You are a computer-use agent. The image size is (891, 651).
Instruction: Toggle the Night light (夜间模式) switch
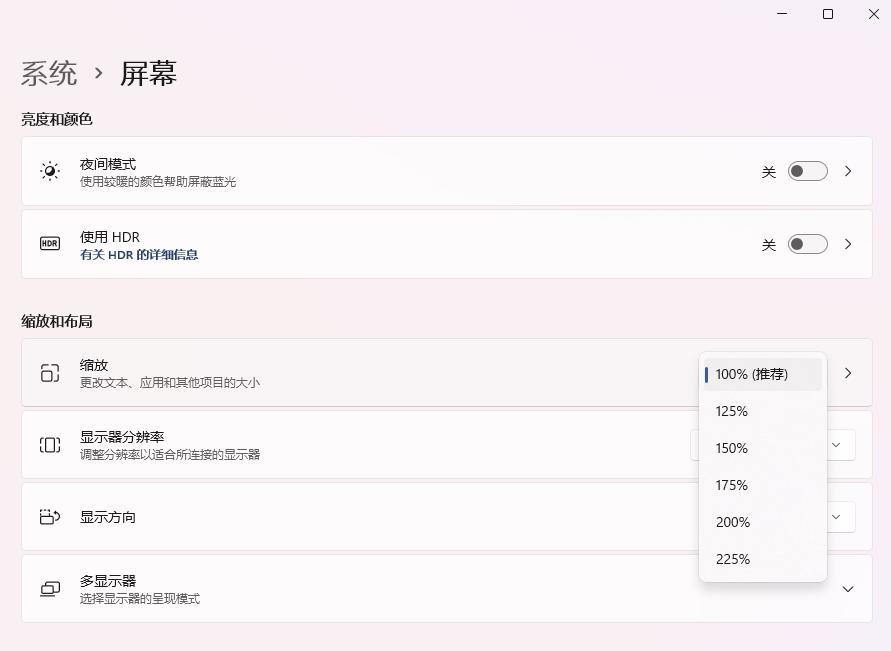click(x=807, y=171)
